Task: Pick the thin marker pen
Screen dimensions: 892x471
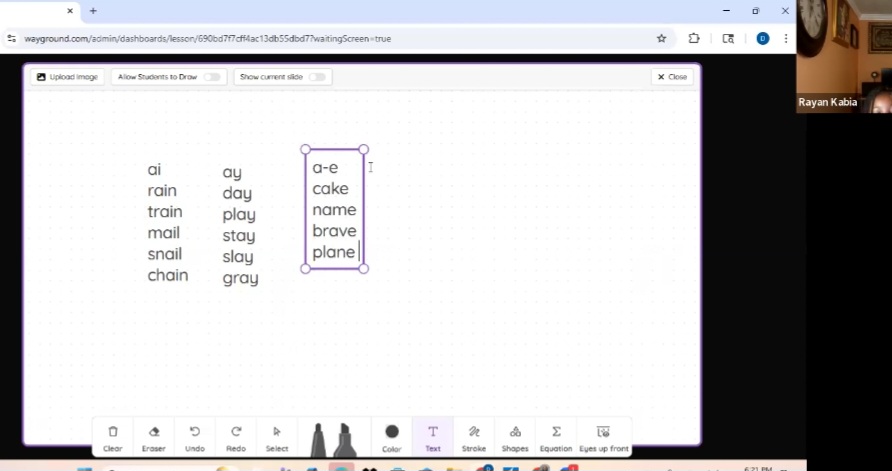Action: pos(319,440)
